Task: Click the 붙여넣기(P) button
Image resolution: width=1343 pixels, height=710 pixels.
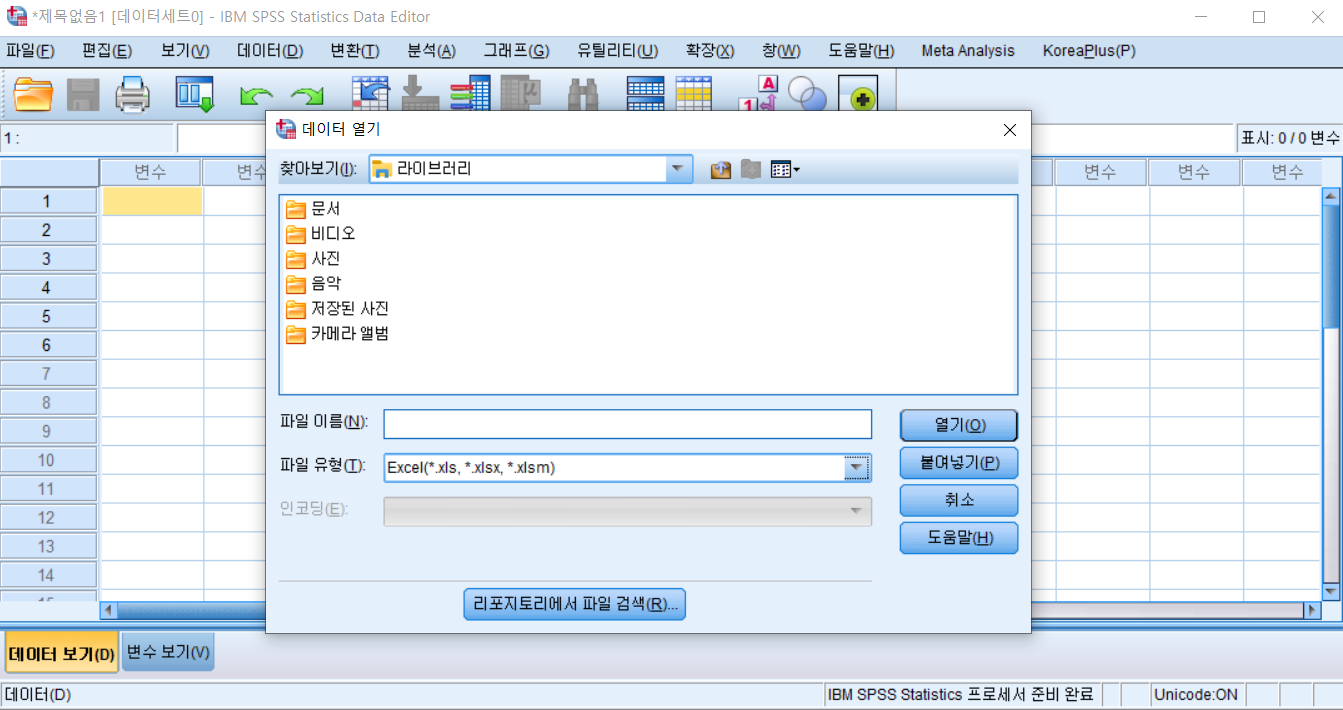Action: pyautogui.click(x=959, y=463)
